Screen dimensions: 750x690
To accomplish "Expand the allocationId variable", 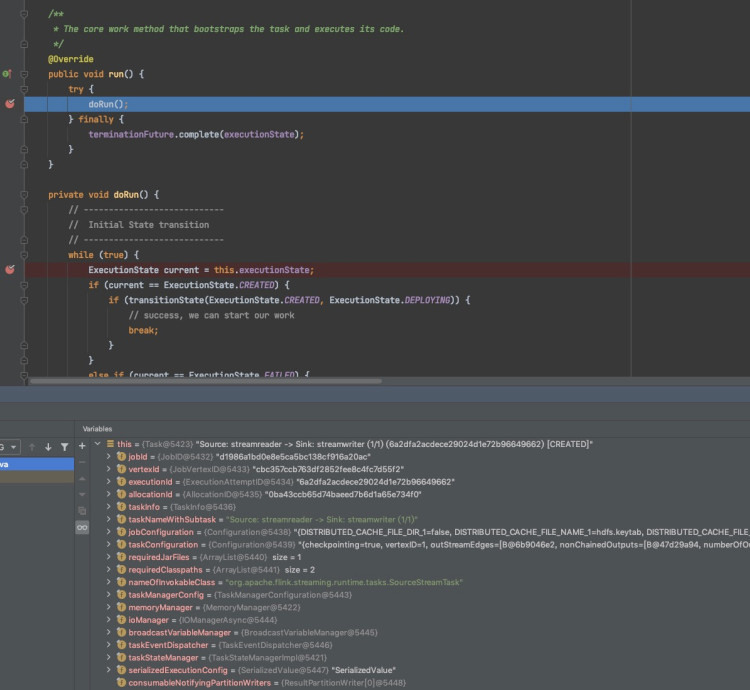I will 109,494.
